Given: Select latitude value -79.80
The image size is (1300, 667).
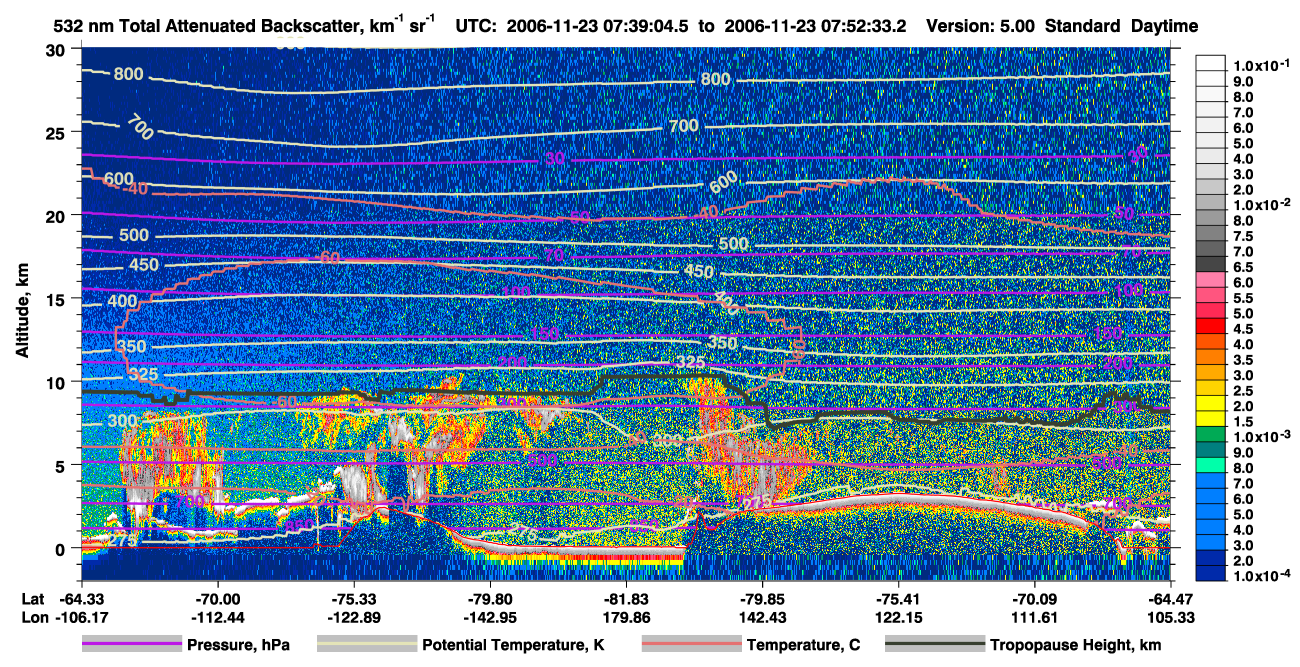Looking at the screenshot, I should [x=490, y=599].
